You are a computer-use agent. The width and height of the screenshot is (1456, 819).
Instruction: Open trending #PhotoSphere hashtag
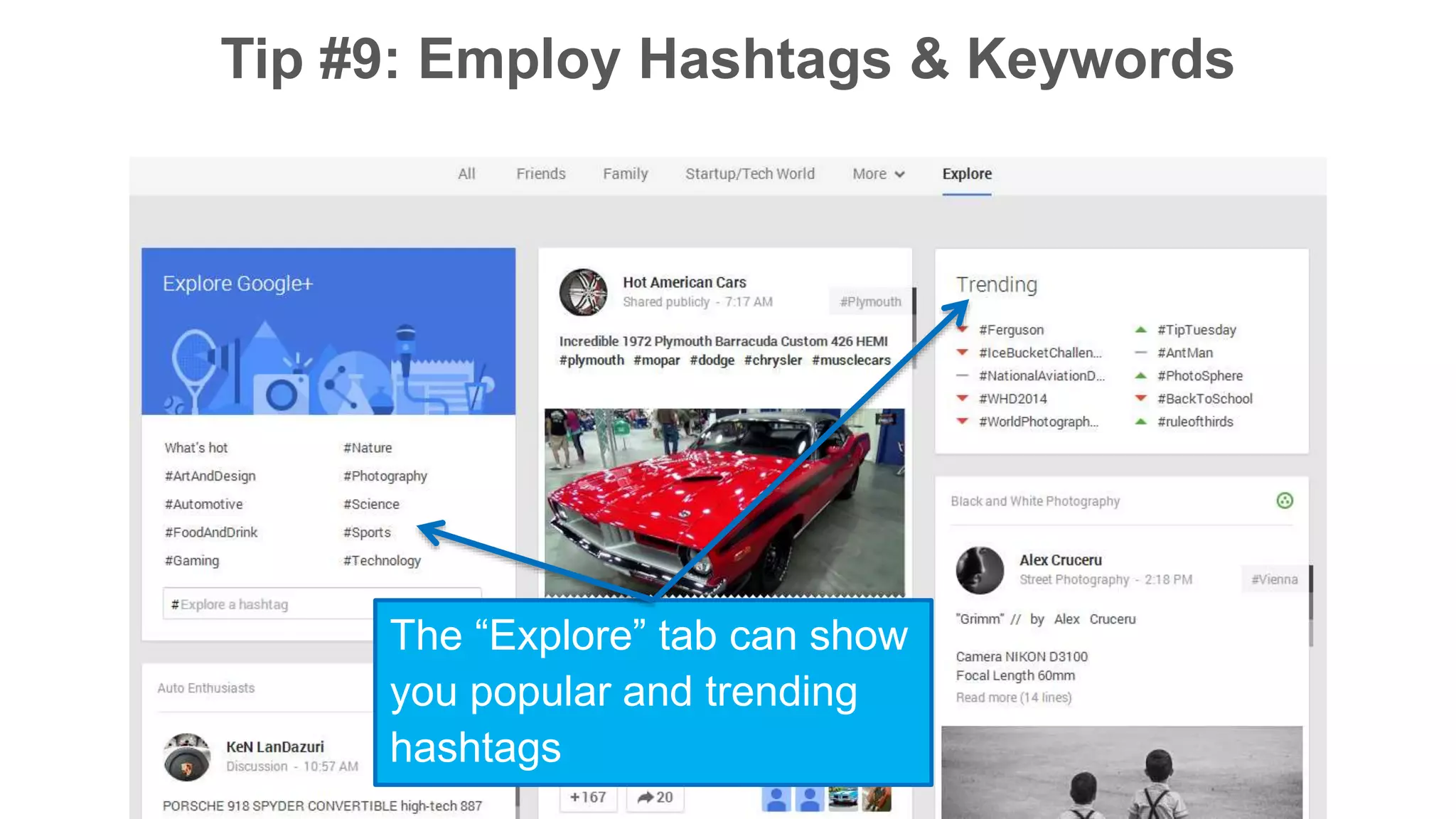(1200, 376)
